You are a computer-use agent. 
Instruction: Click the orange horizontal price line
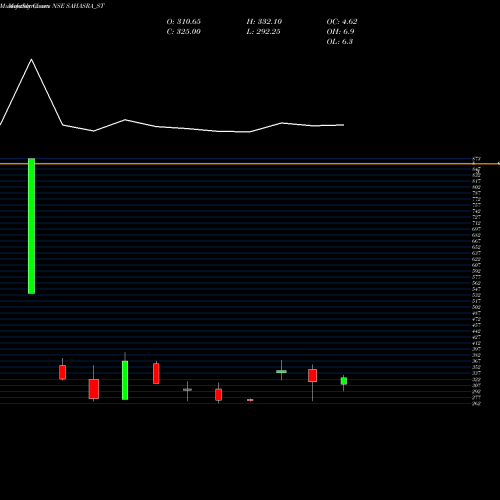click(x=250, y=164)
